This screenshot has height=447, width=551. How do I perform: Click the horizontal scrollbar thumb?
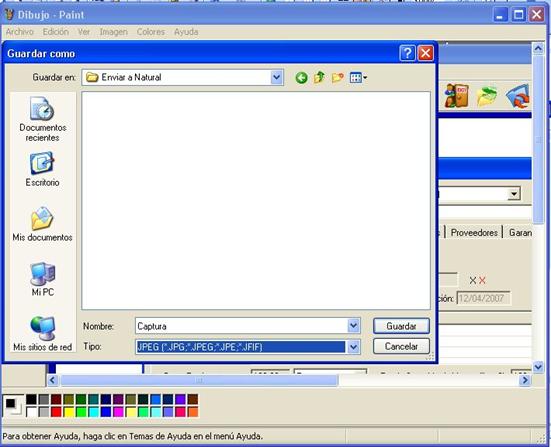(x=199, y=380)
